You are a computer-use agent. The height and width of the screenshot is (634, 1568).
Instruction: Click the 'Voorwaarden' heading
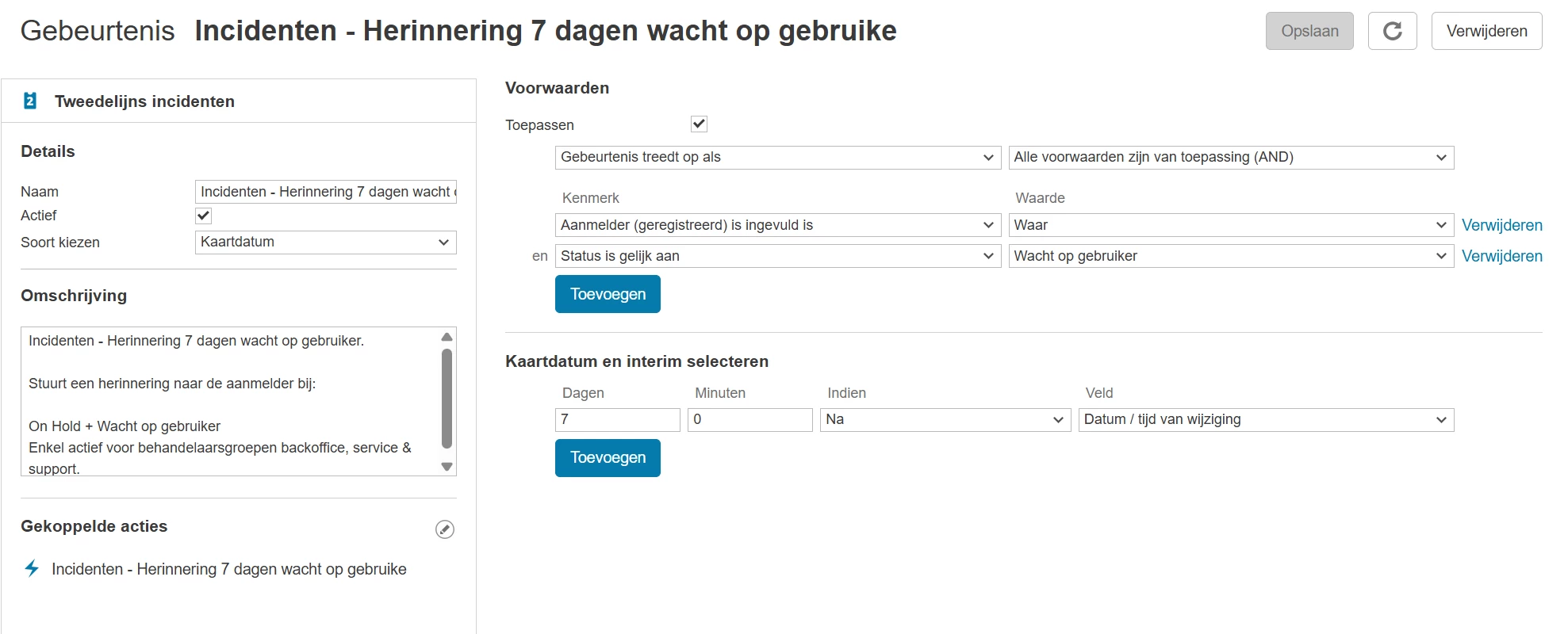[557, 88]
